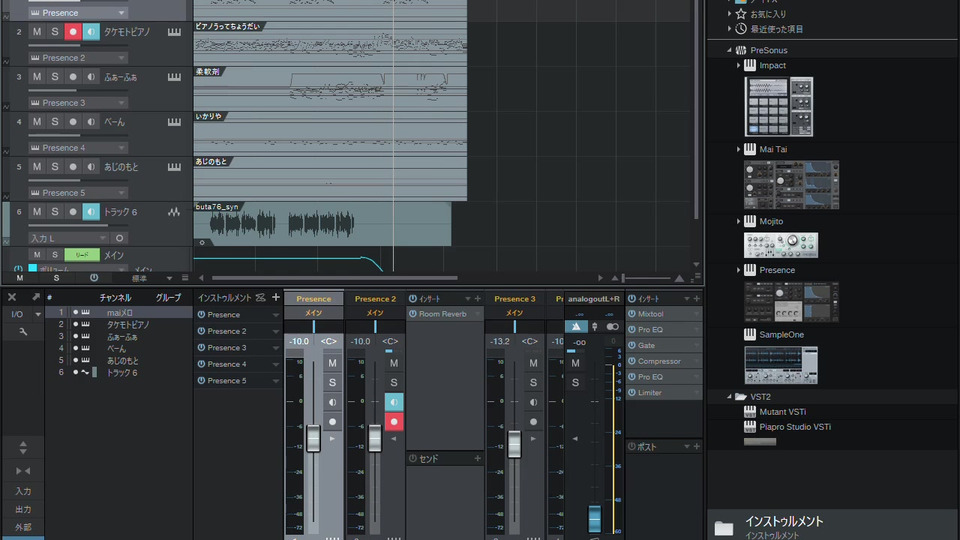Viewport: 960px width, 540px height.
Task: Select the SampleOne preview thumbnail
Action: tap(781, 366)
